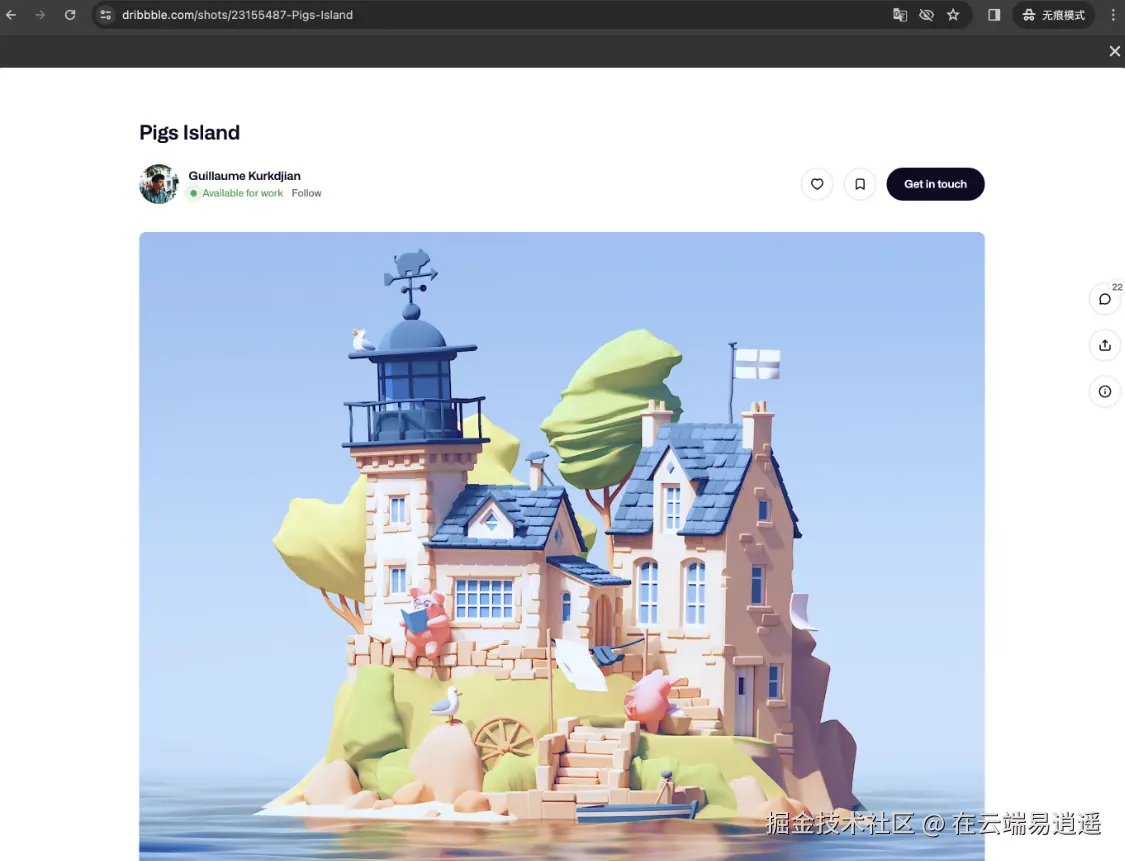Open the browser side panel icon
Image resolution: width=1125 pixels, height=861 pixels.
click(994, 15)
